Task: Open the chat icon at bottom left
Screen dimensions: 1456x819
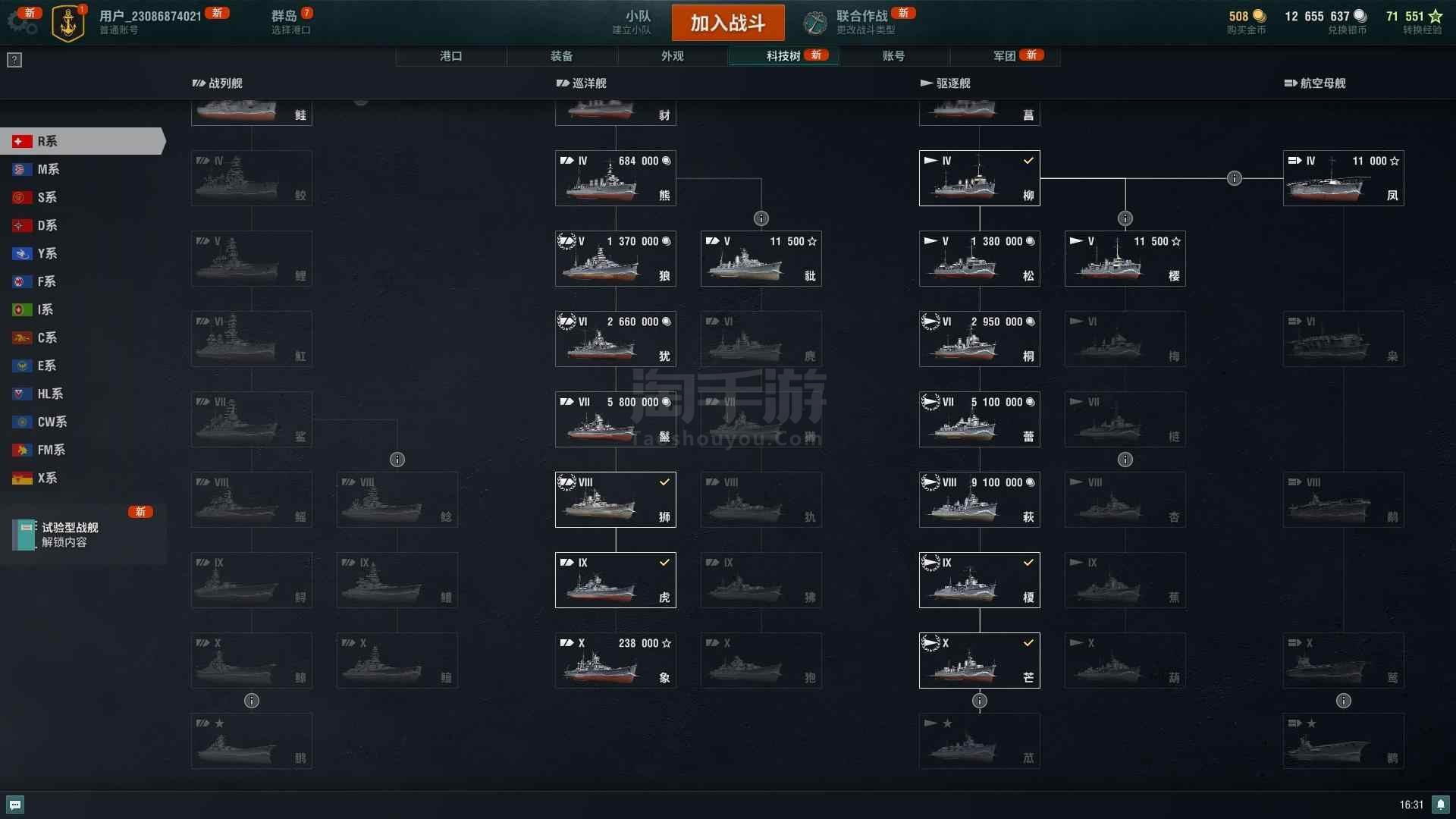Action: tap(15, 805)
